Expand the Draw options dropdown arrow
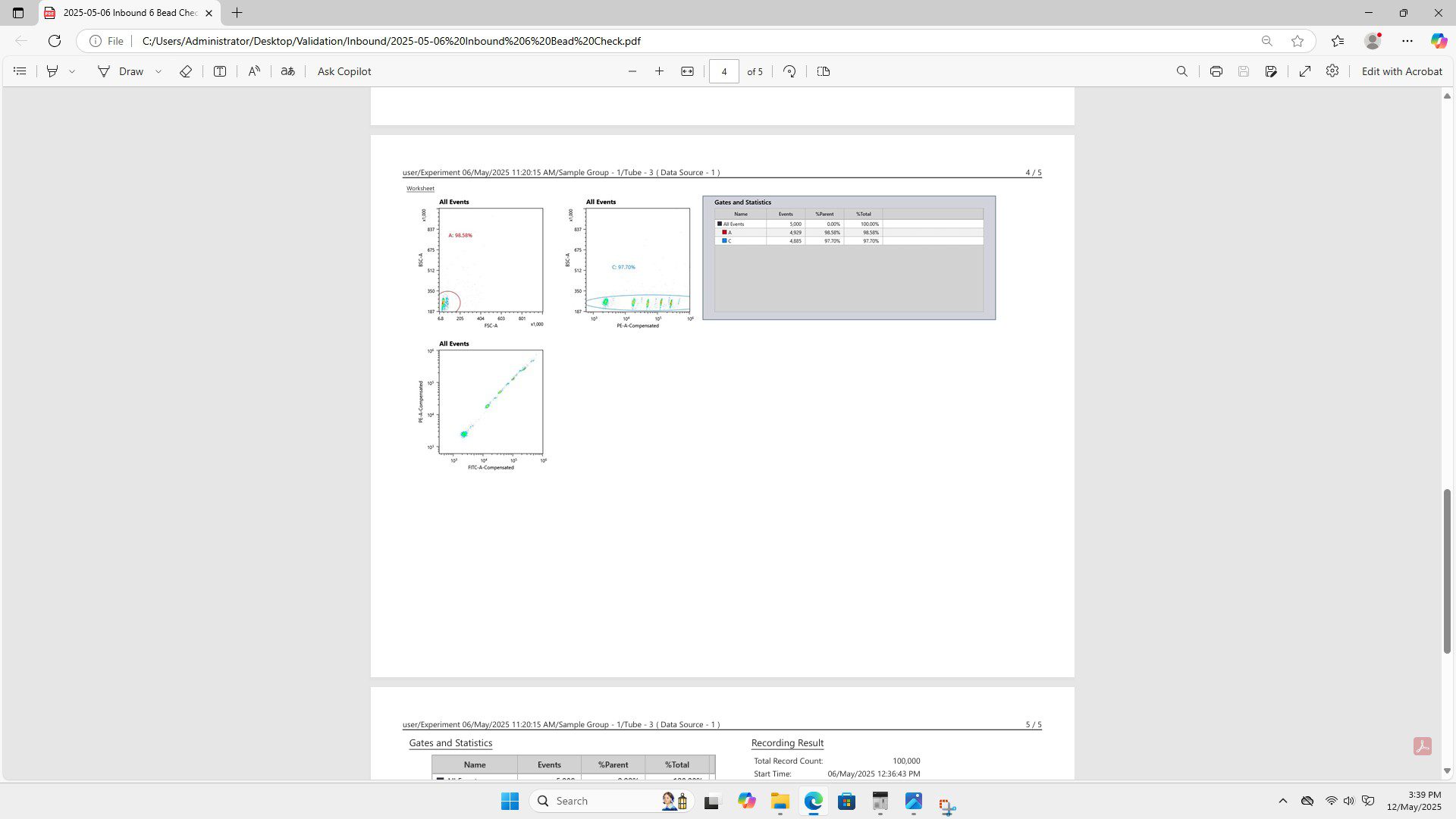Viewport: 1456px width, 819px height. pos(158,71)
